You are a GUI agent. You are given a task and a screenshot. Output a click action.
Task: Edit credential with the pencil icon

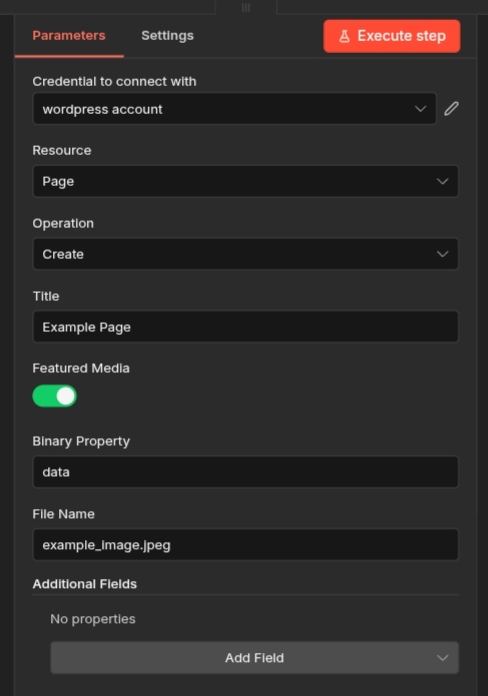point(451,109)
